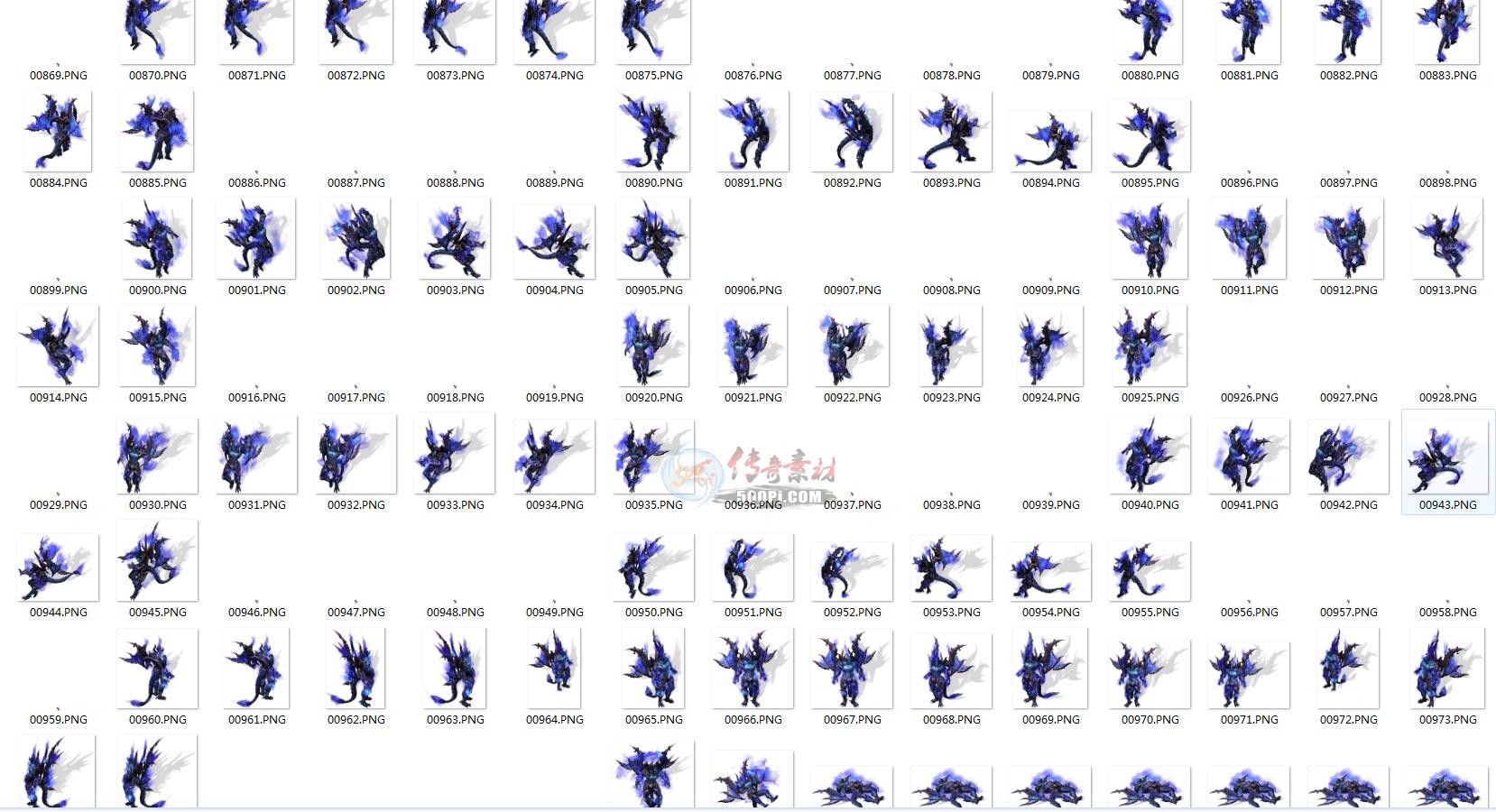Click the file name 00918.PNG
The width and height of the screenshot is (1496, 812).
pyautogui.click(x=456, y=398)
